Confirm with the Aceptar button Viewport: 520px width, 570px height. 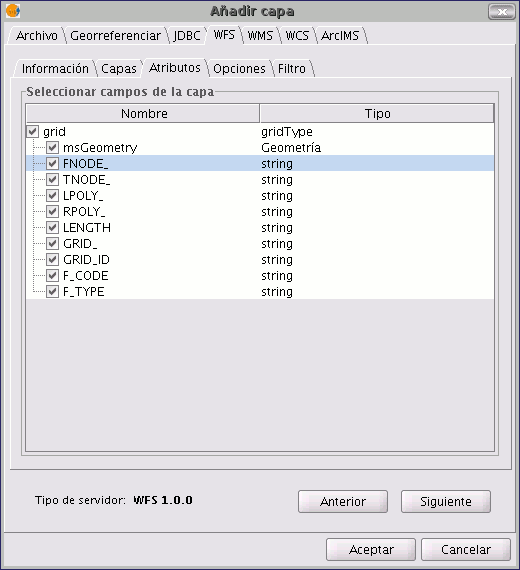pos(371,549)
